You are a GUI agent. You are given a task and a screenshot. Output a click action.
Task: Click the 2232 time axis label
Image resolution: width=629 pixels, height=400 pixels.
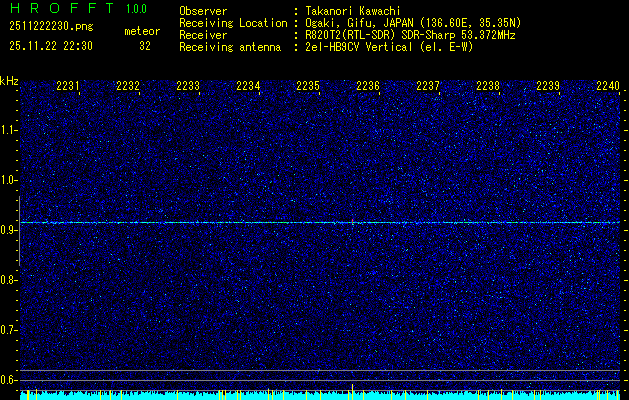[x=128, y=86]
